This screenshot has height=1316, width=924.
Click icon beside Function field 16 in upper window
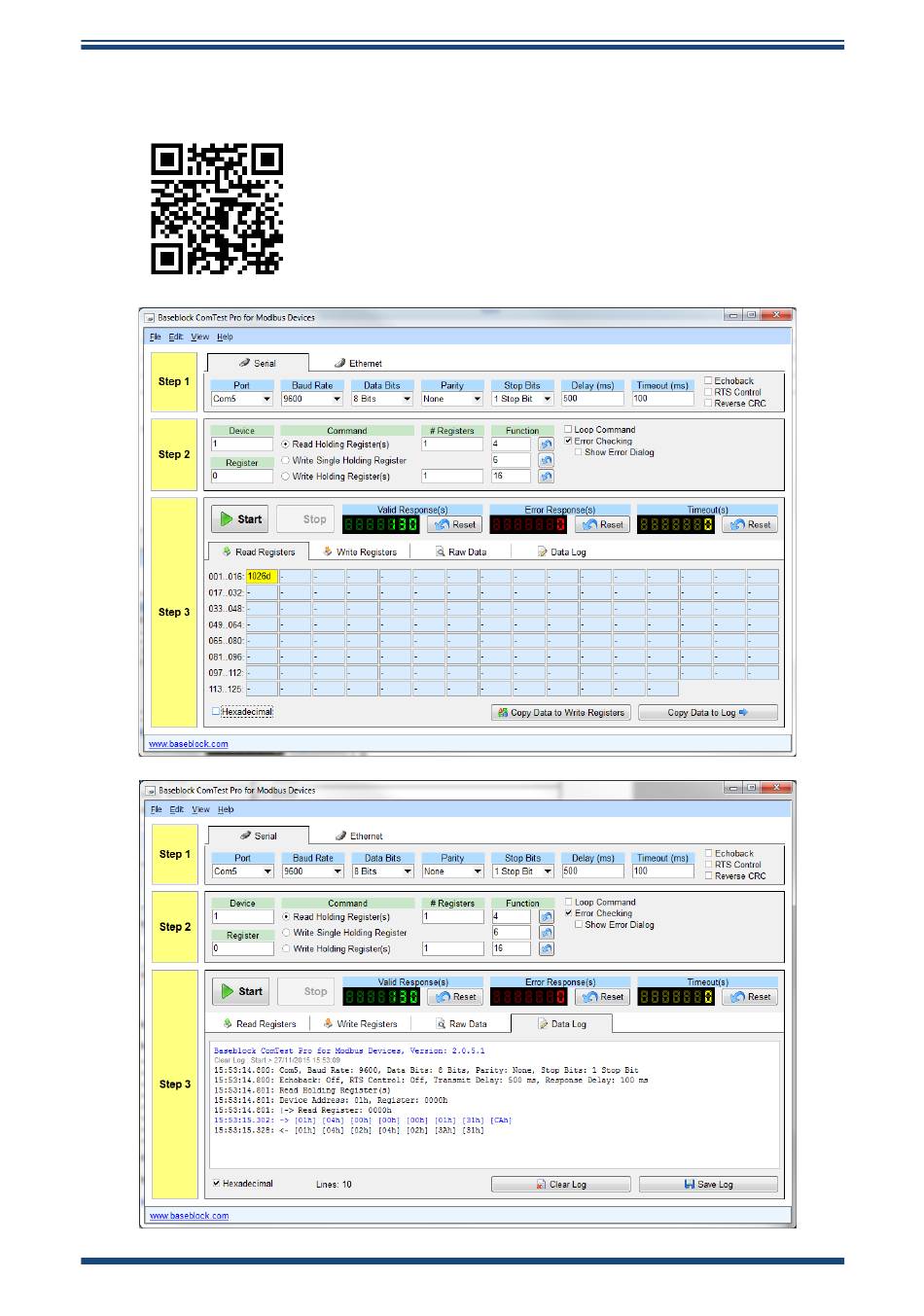click(546, 477)
